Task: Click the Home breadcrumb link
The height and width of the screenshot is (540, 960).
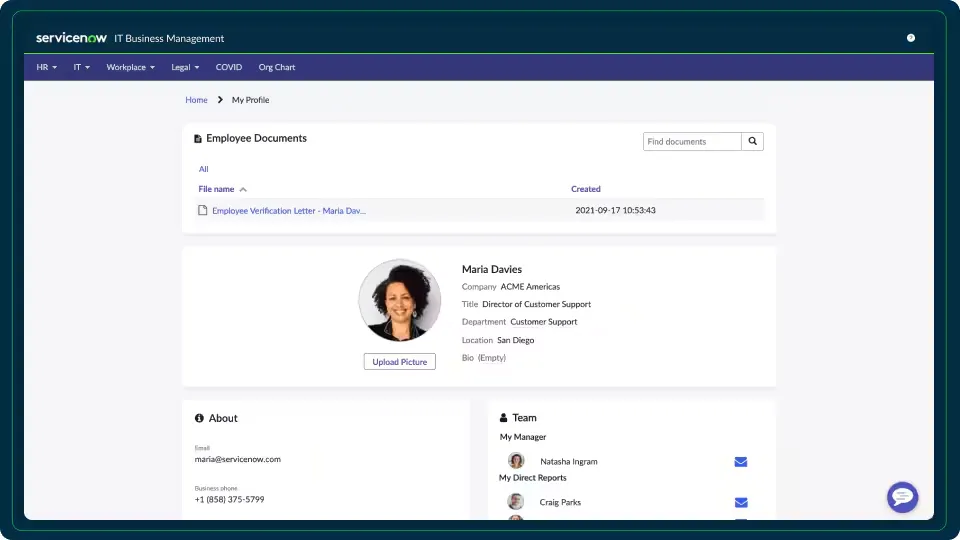Action: (196, 100)
